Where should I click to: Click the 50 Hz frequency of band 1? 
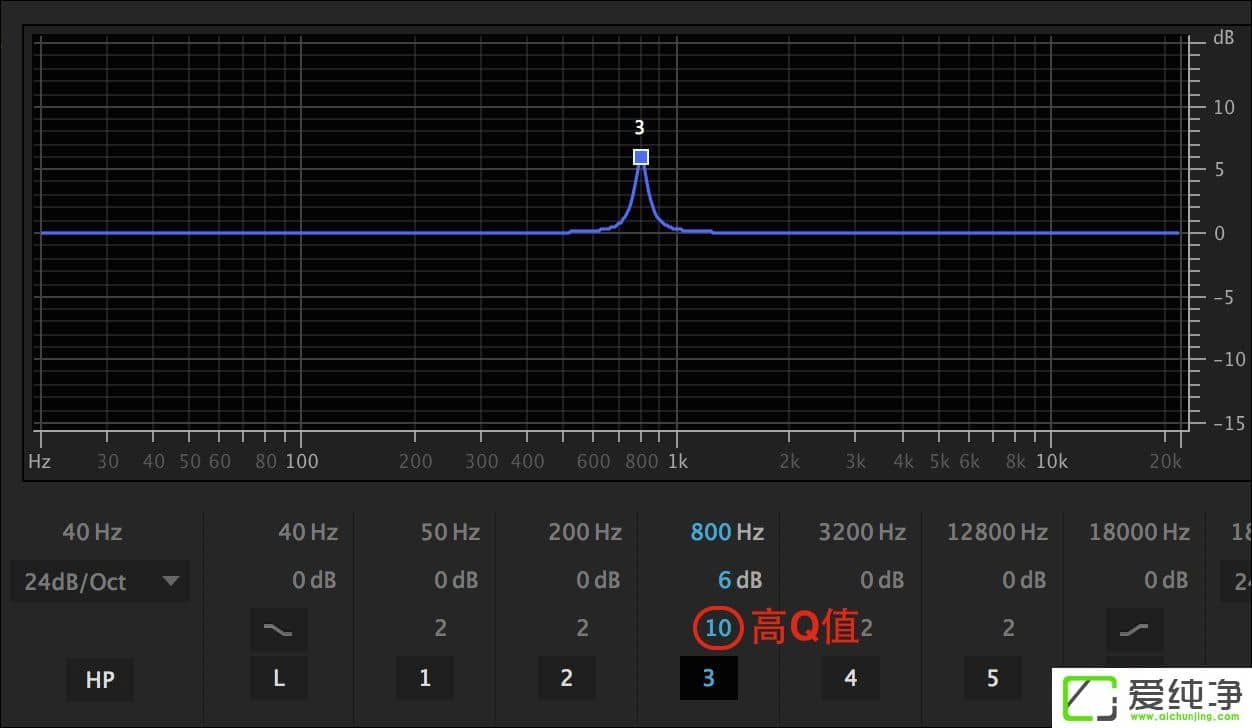(450, 532)
